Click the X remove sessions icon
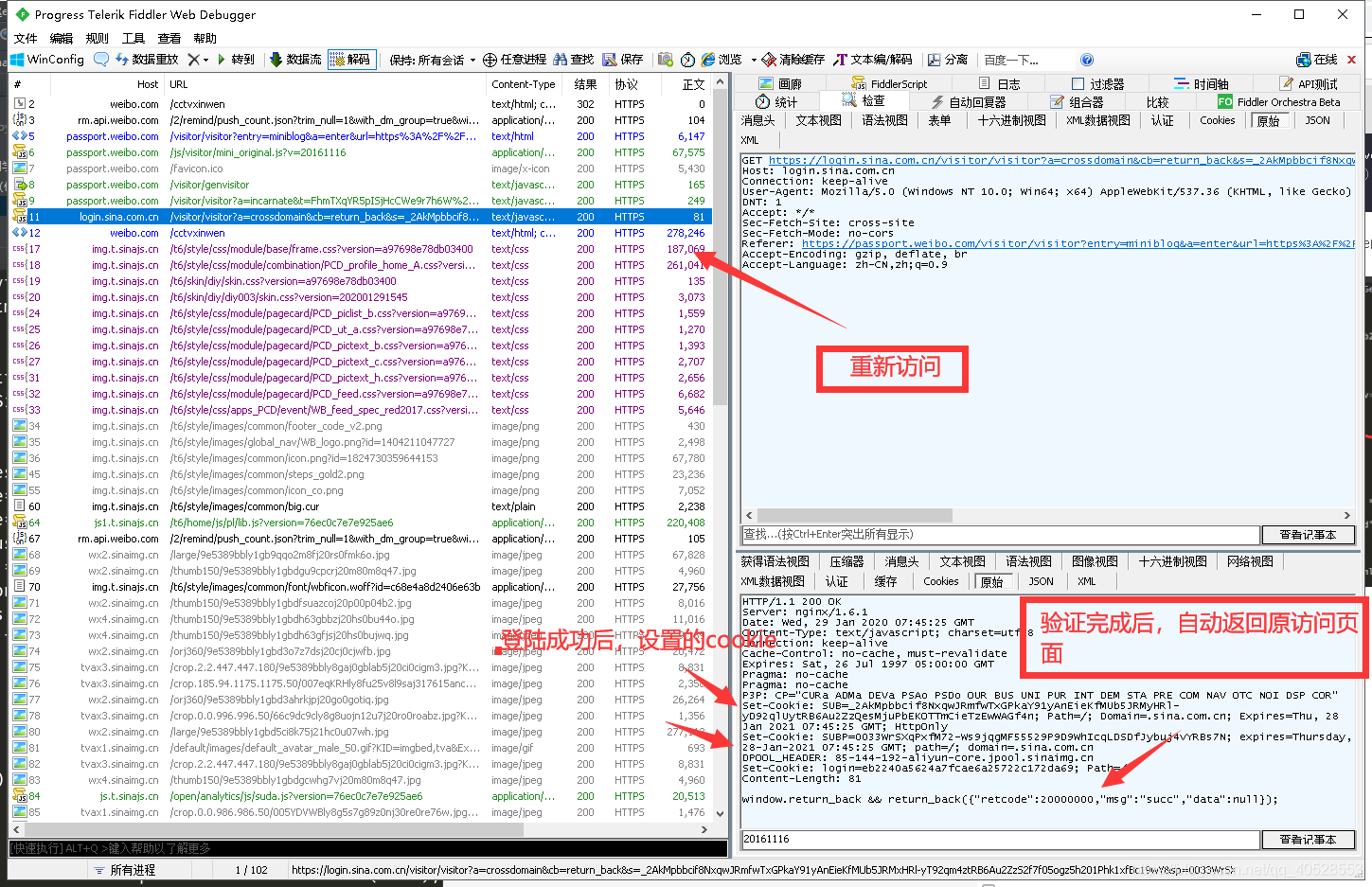This screenshot has height=887, width=1372. click(x=193, y=59)
